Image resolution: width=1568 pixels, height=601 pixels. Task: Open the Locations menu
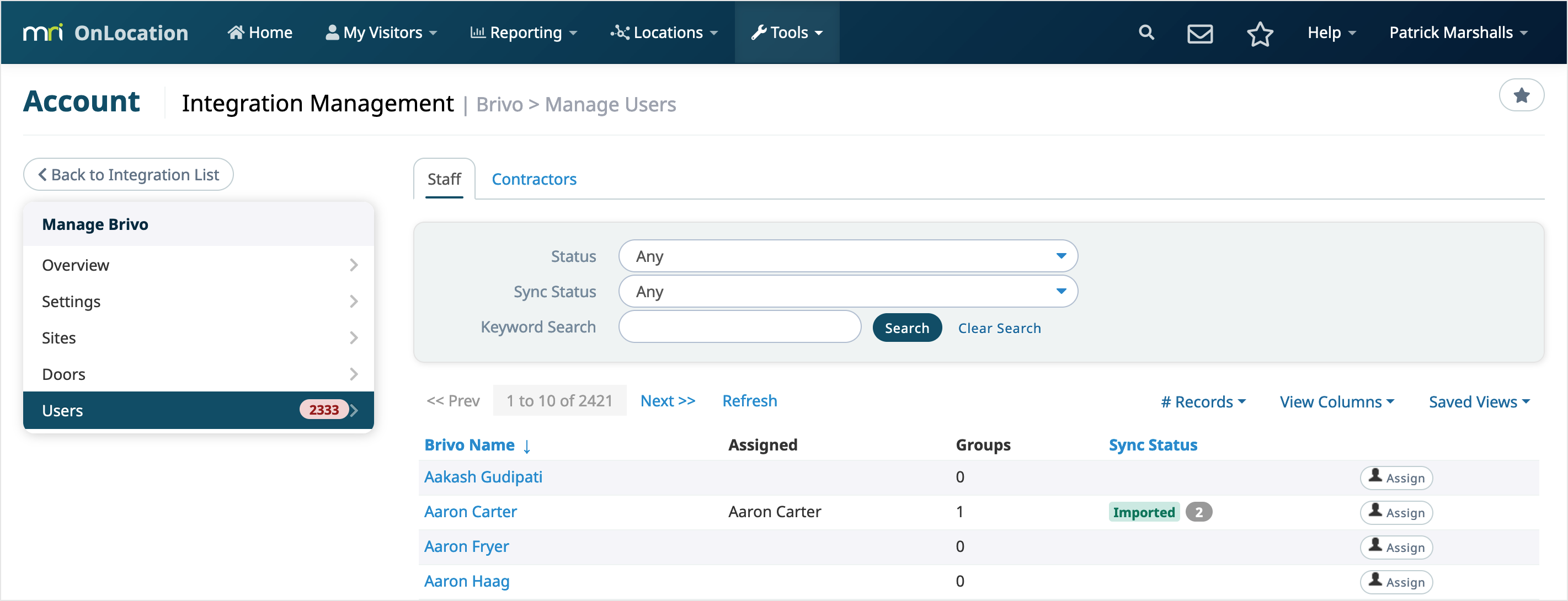[x=664, y=32]
